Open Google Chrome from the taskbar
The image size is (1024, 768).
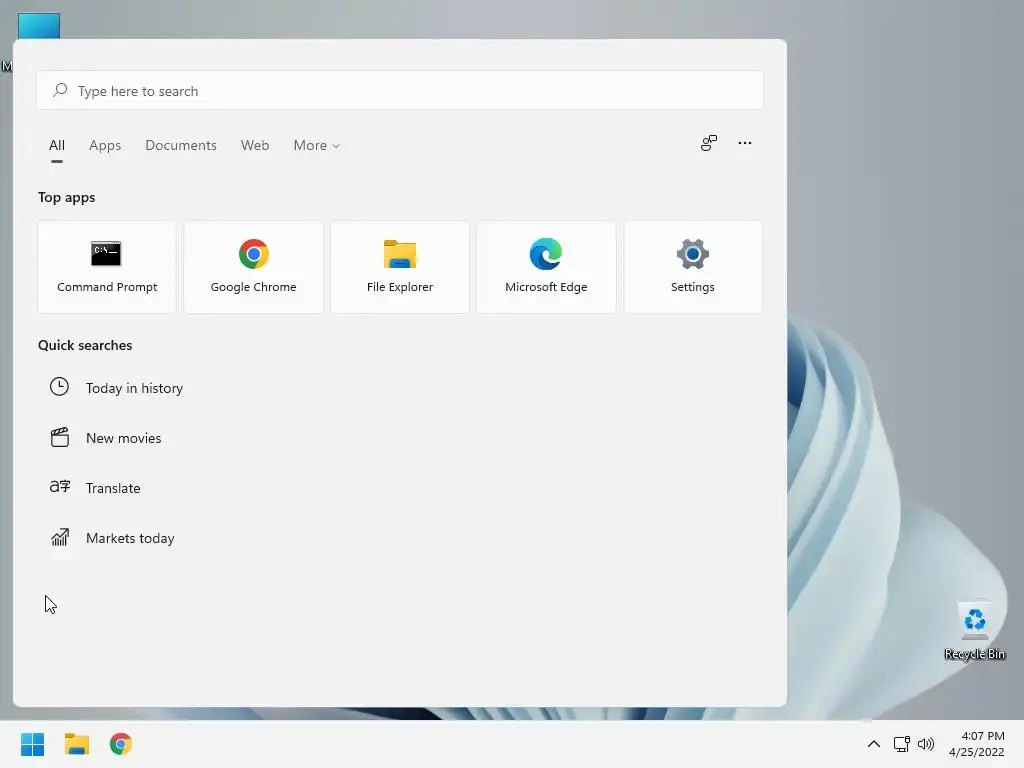coord(121,744)
